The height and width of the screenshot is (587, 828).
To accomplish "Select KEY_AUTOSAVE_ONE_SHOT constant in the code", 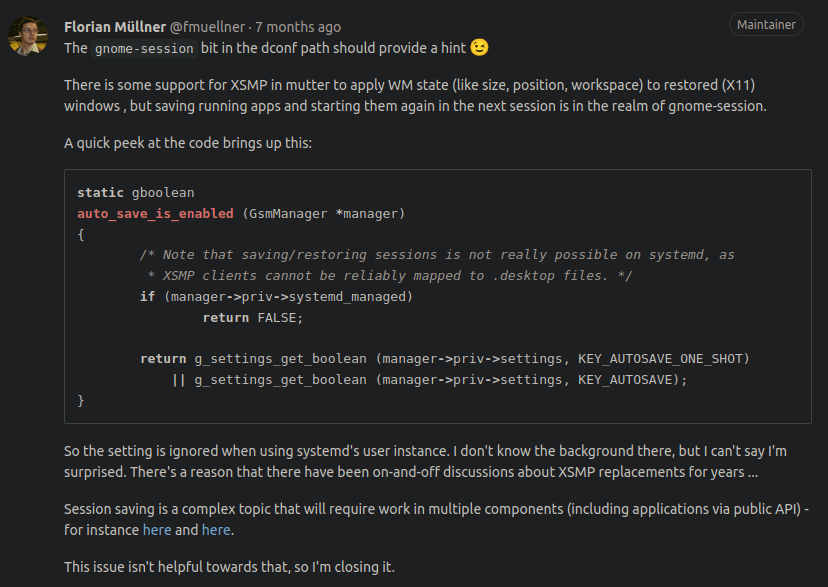I will point(660,359).
